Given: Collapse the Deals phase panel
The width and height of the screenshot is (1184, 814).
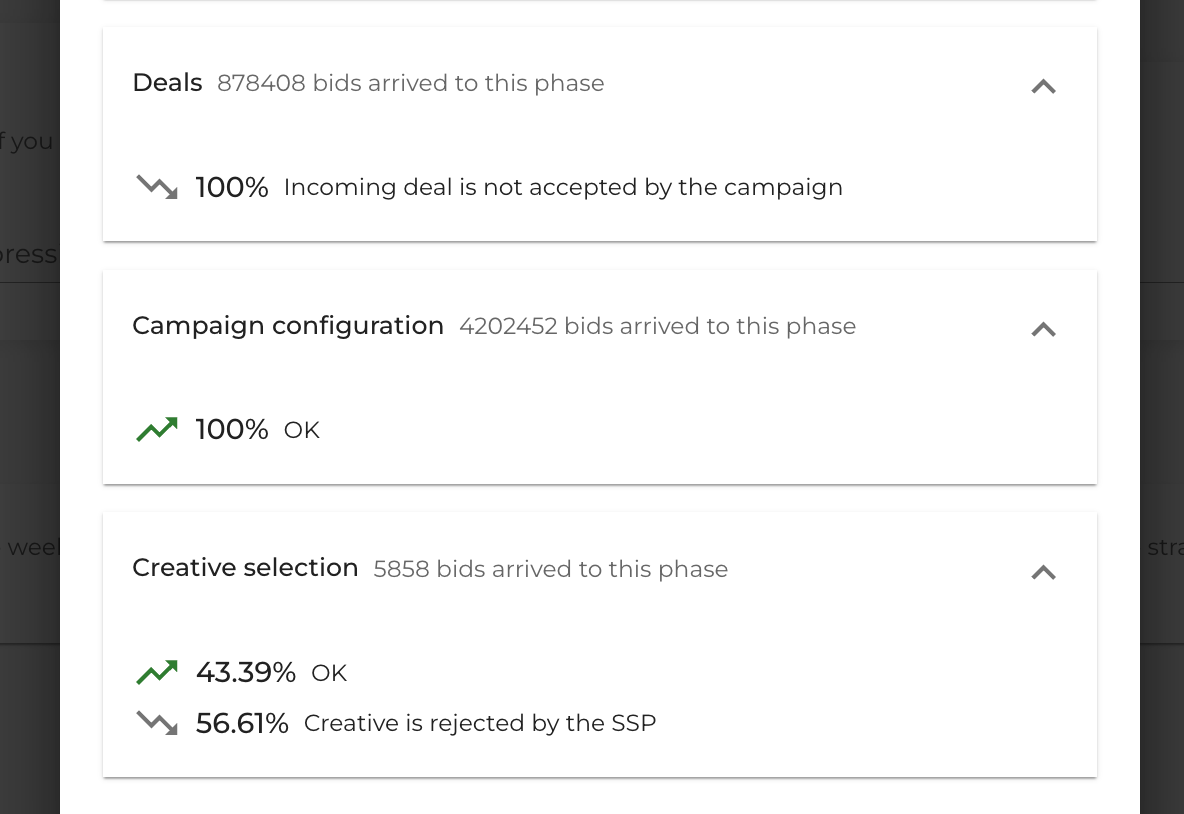Looking at the screenshot, I should coord(1043,87).
